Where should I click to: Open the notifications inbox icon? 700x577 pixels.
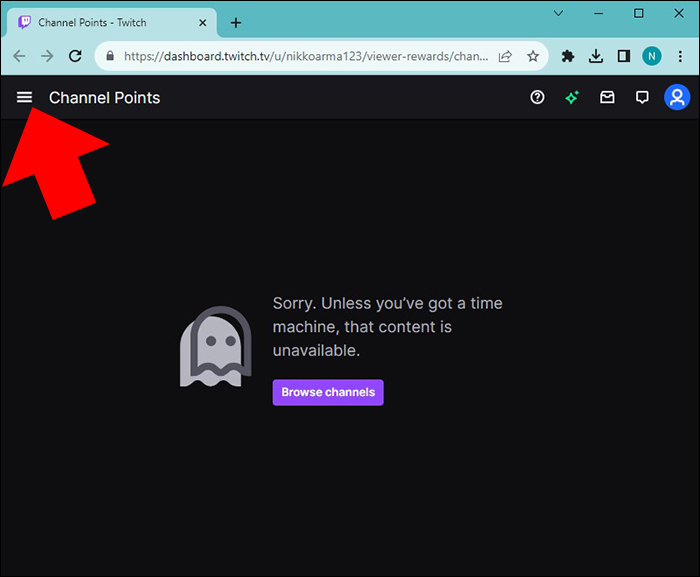point(607,97)
